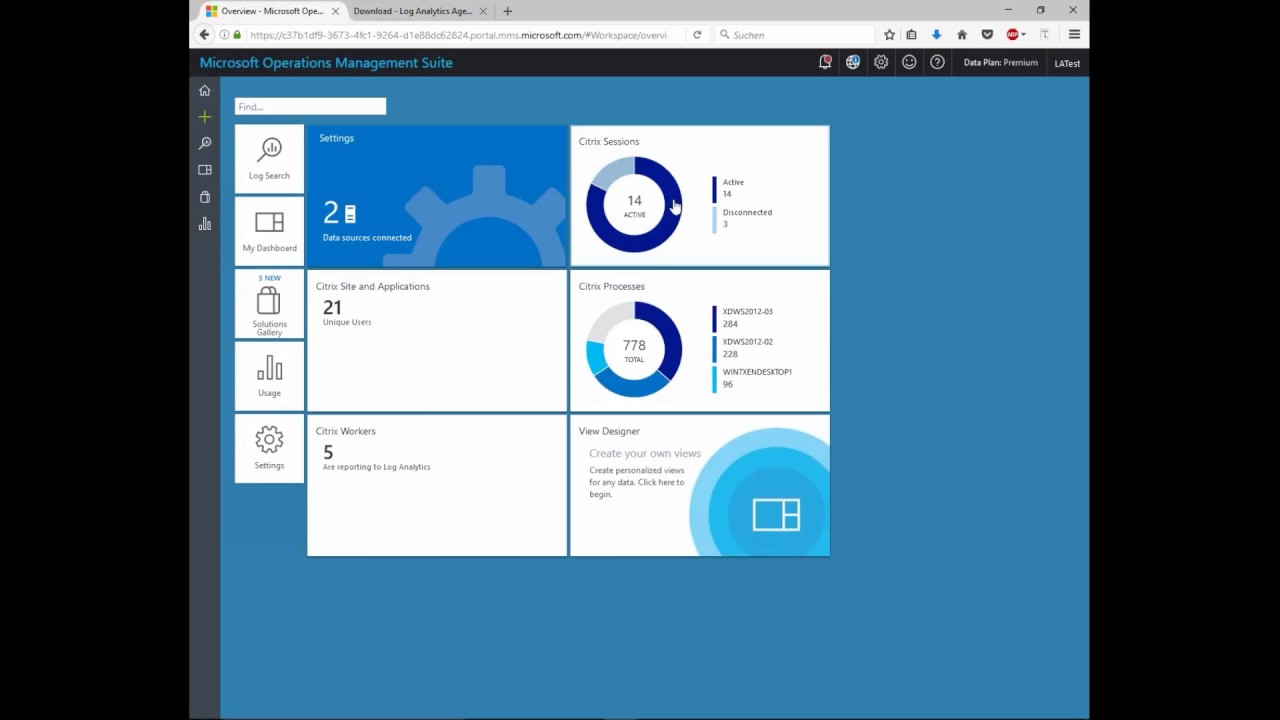The height and width of the screenshot is (720, 1280).
Task: Open the sidebar bar chart usage icon
Action: (x=205, y=224)
